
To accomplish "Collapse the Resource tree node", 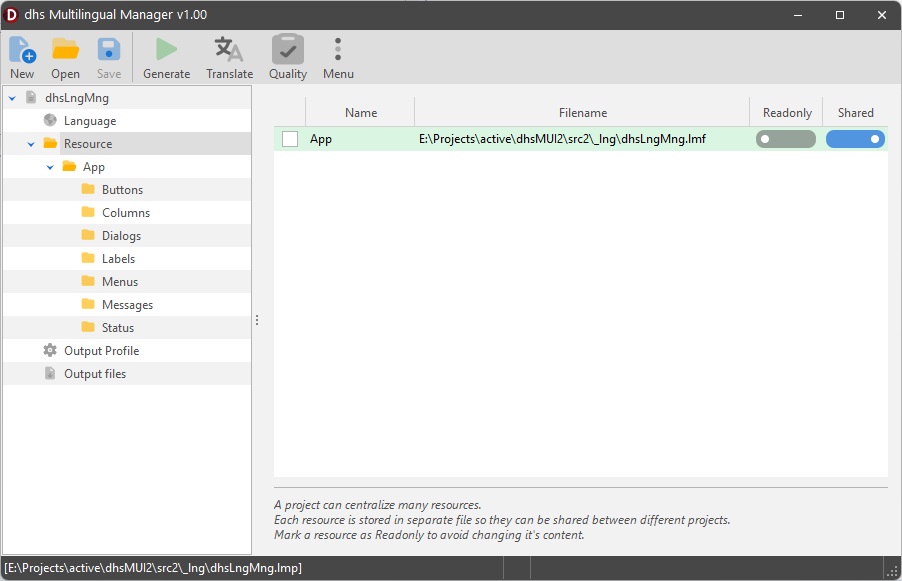I will [31, 144].
